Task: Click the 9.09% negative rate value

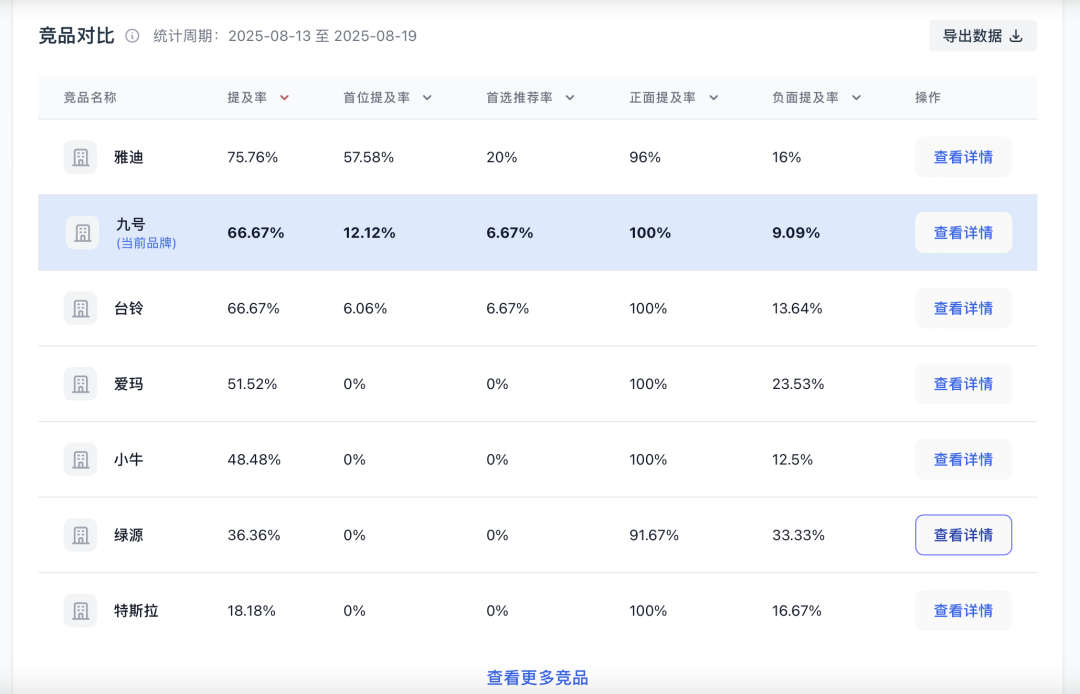Action: (796, 233)
